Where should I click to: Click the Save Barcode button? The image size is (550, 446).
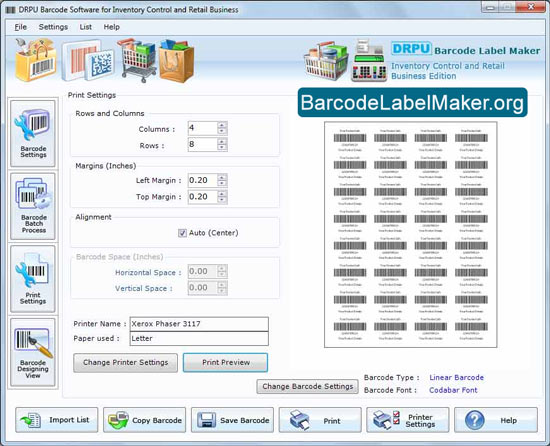pyautogui.click(x=232, y=420)
